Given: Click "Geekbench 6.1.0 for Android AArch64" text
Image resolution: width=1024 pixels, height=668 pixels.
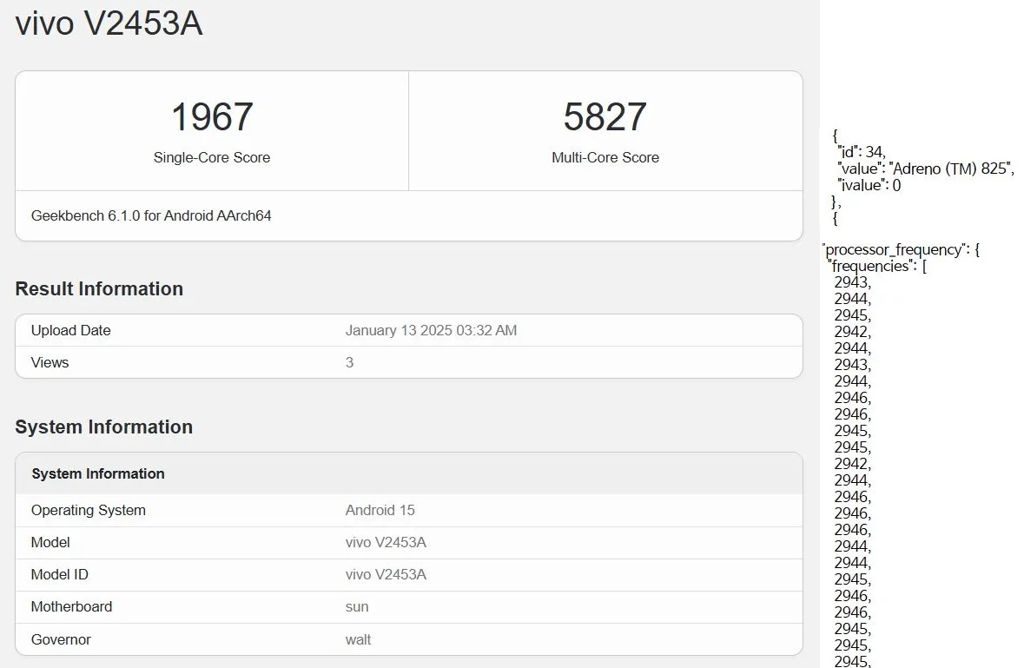Looking at the screenshot, I should click(151, 215).
